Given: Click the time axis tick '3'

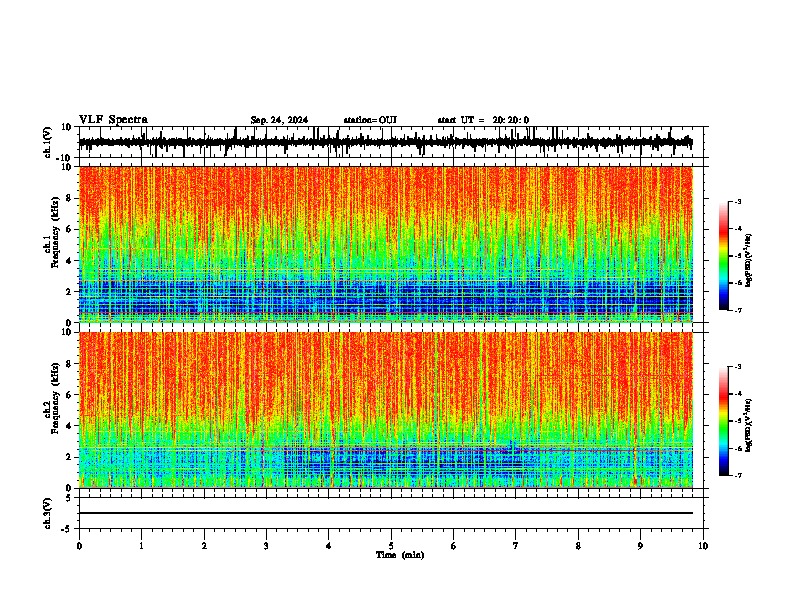Looking at the screenshot, I should click(x=266, y=546).
